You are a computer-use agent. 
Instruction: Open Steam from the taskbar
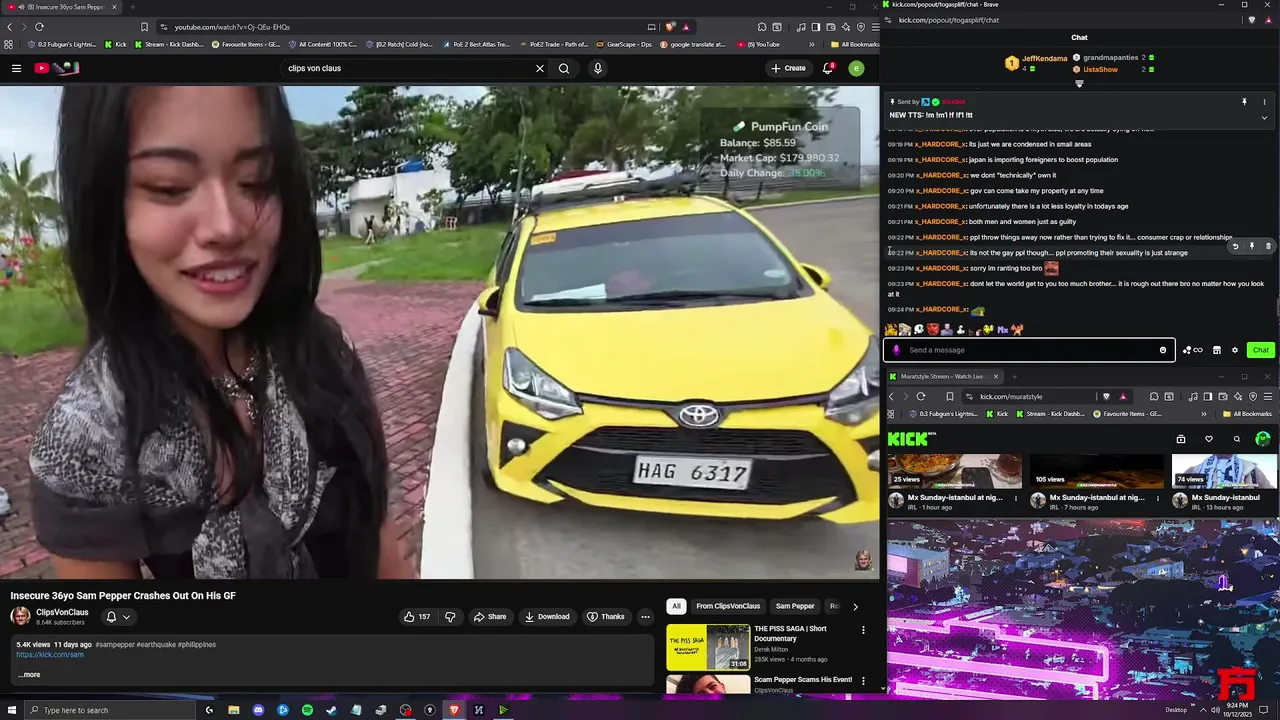(331, 710)
